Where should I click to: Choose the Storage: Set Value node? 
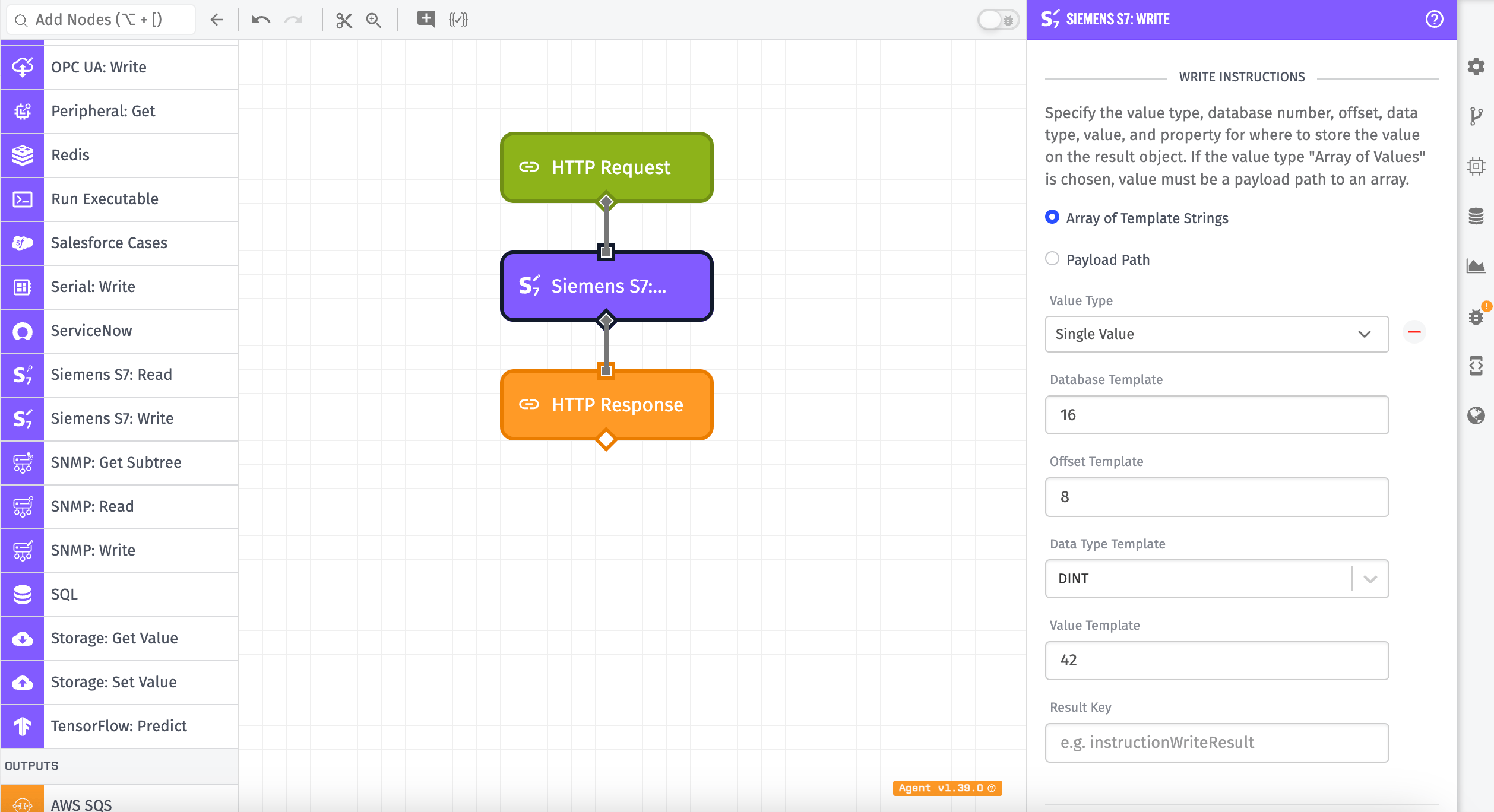(x=119, y=682)
